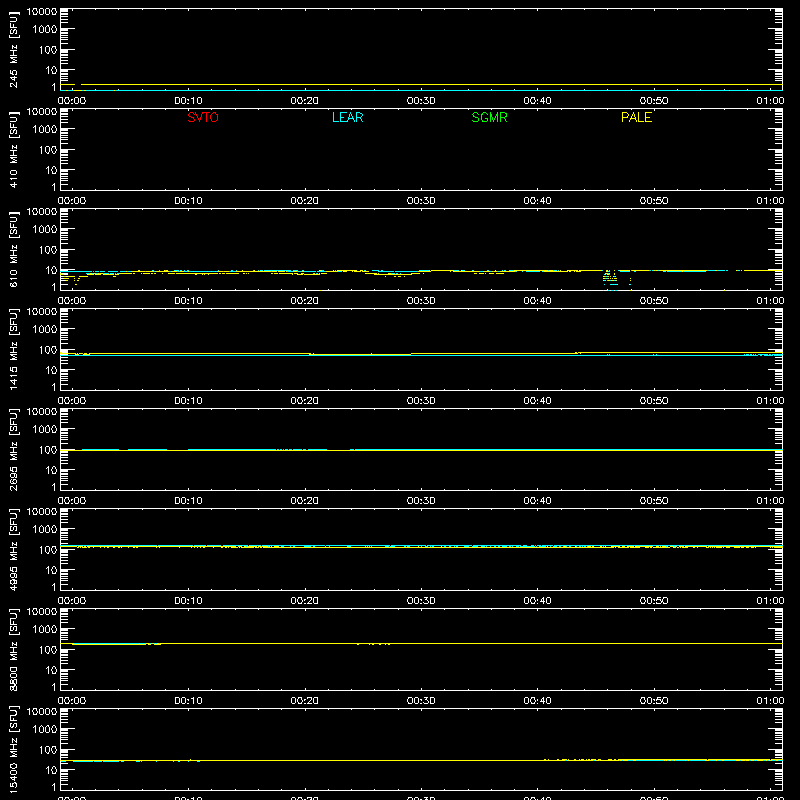Select the 410 MHz [SFU] axis title
This screenshot has height=800, width=800.
tap(13, 149)
